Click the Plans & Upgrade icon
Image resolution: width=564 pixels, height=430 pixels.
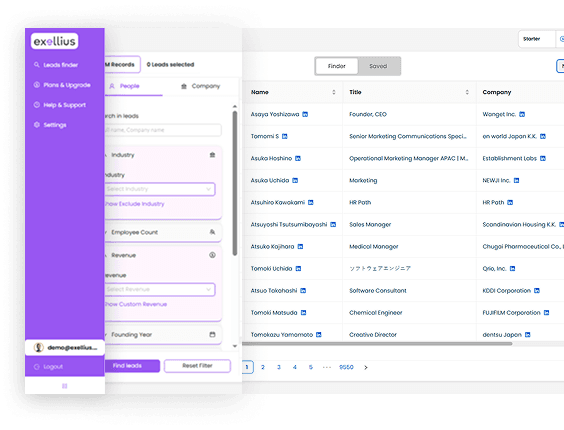[36, 85]
